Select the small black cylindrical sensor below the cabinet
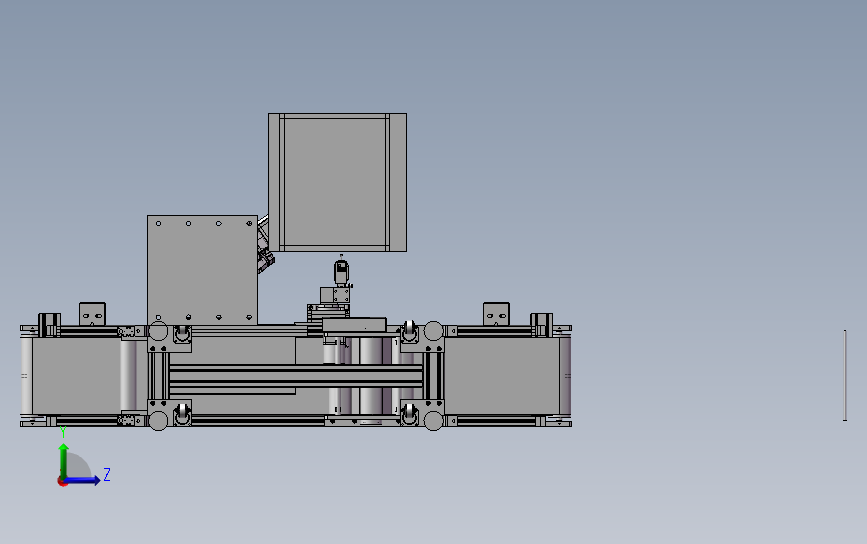867x544 pixels. click(341, 272)
